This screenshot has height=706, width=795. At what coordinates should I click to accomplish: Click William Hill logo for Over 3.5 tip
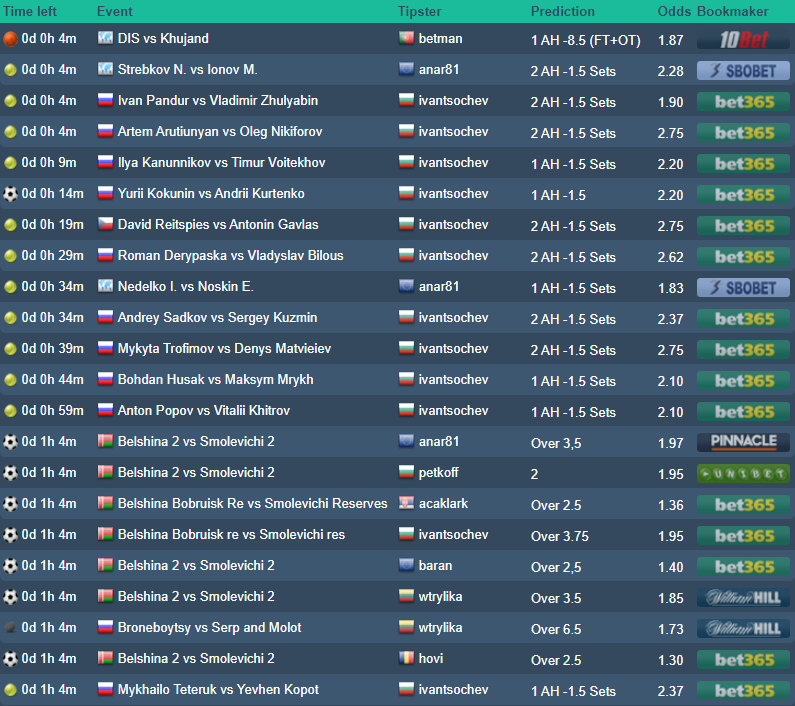(743, 597)
